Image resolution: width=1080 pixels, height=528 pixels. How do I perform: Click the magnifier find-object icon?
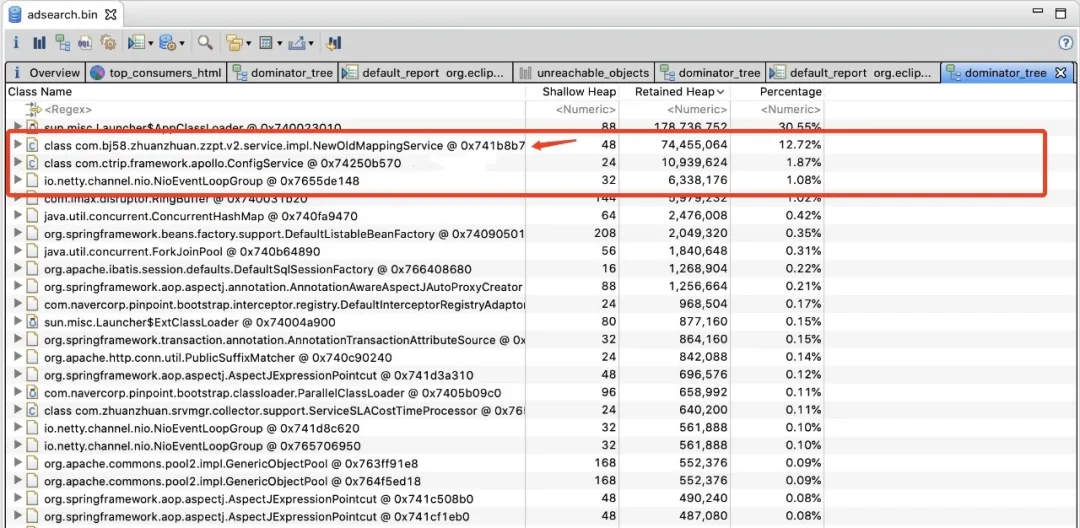(205, 43)
